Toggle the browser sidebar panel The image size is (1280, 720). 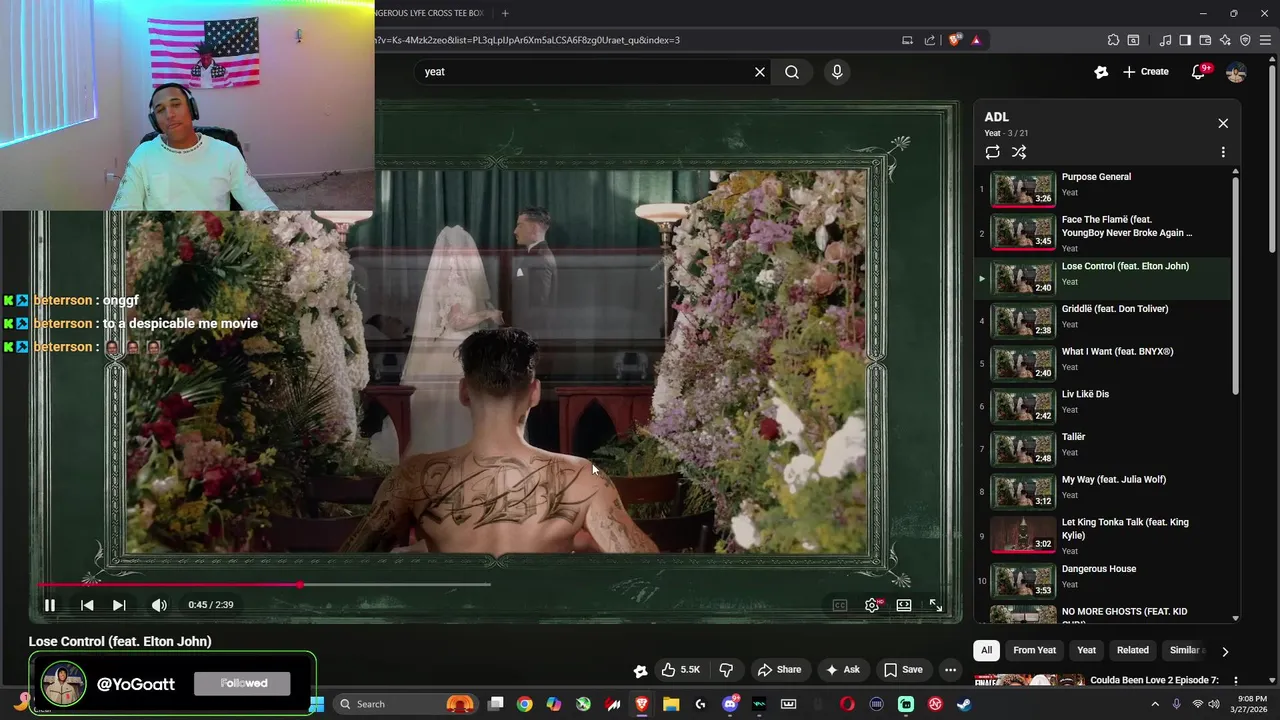coord(1185,40)
